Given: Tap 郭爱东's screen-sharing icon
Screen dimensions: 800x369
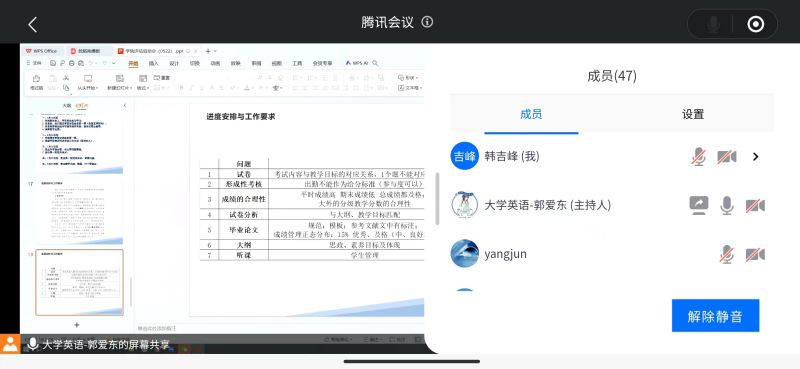Looking at the screenshot, I should coord(698,205).
